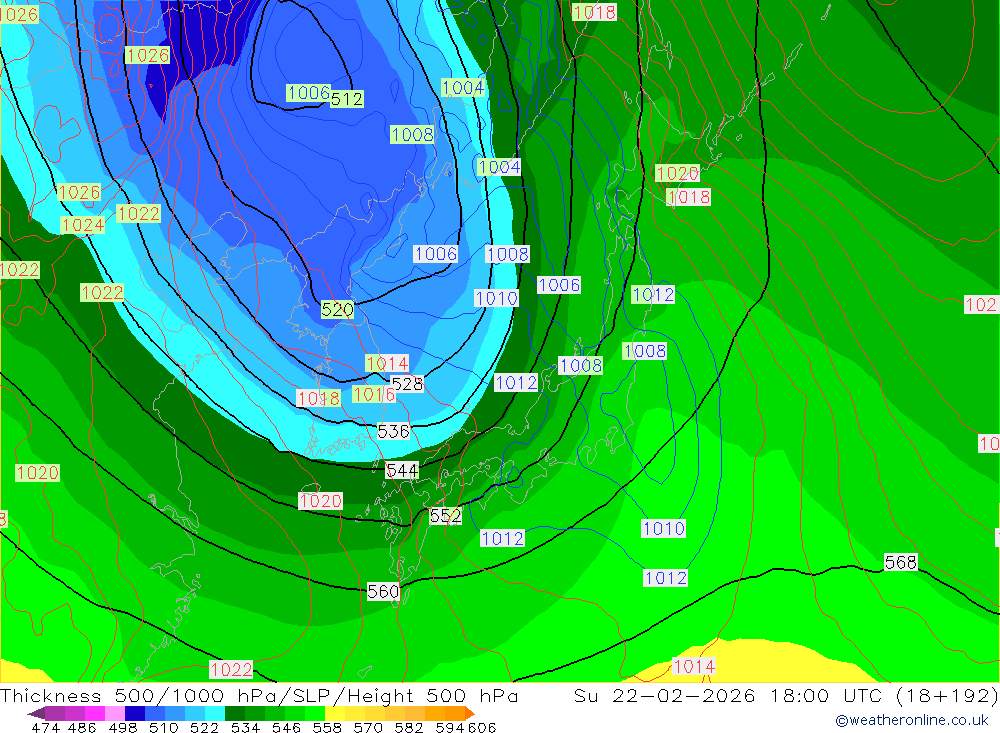Click the 534 legend value
The width and height of the screenshot is (1000, 733).
(x=246, y=727)
